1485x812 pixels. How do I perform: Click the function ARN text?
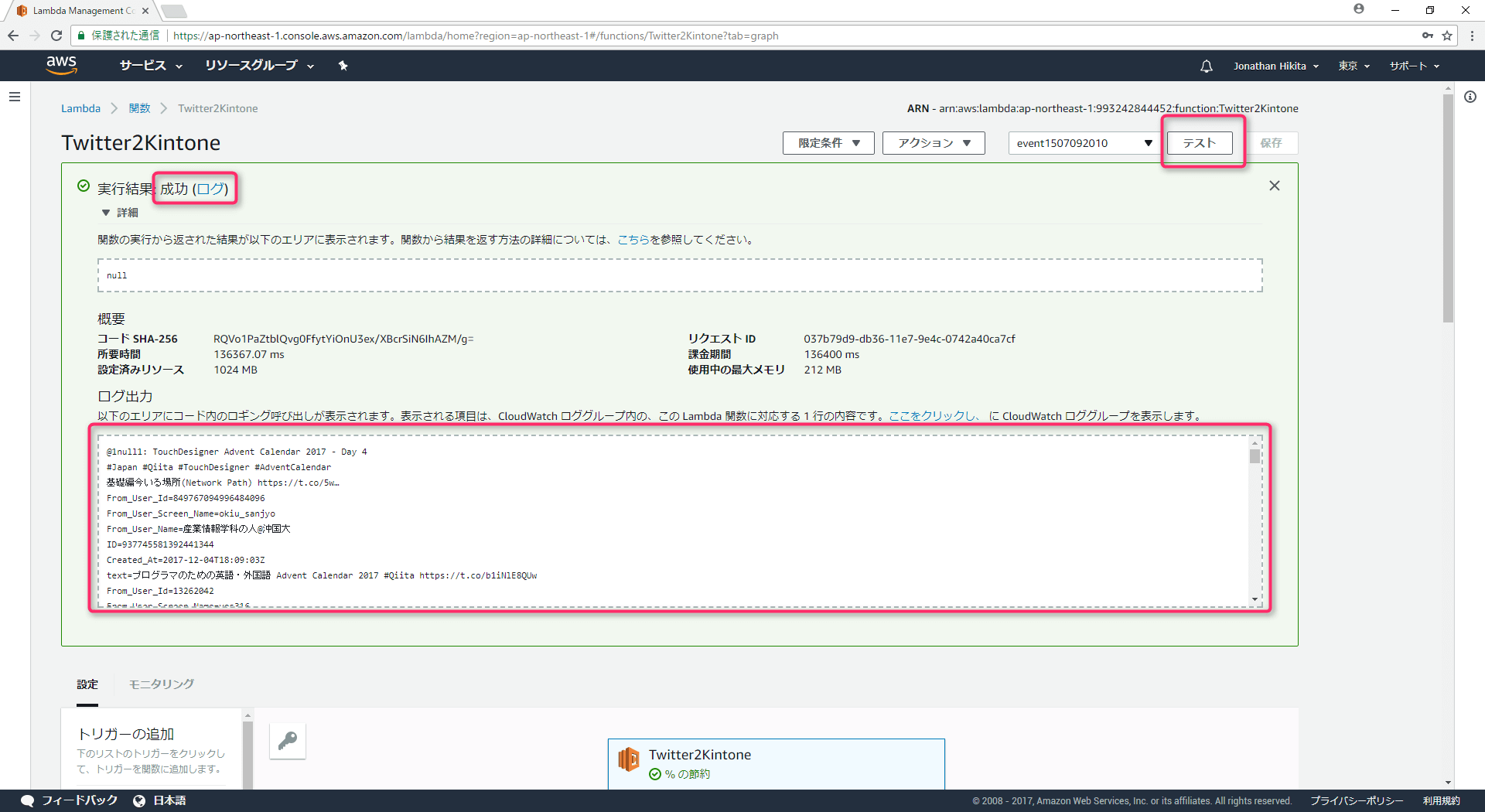click(x=1102, y=108)
